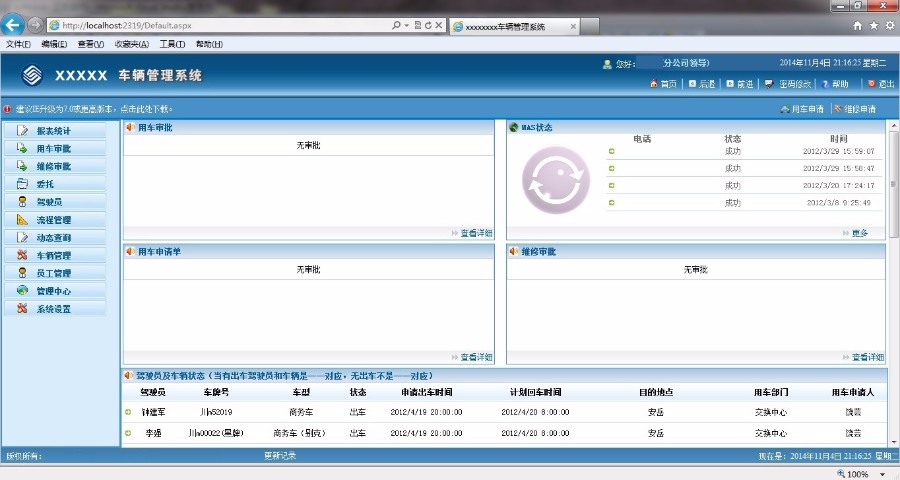Open 员工管理 in the sidebar
Viewport: 900px width, 480px height.
coord(55,273)
